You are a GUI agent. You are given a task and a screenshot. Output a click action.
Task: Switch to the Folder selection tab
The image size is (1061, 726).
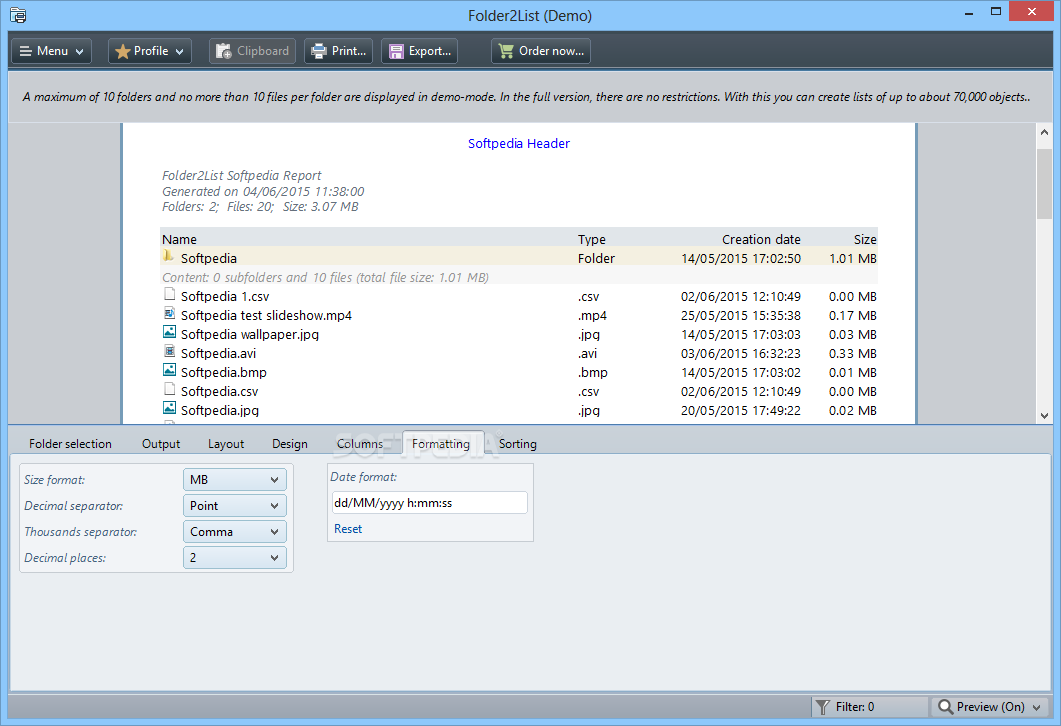click(x=70, y=444)
